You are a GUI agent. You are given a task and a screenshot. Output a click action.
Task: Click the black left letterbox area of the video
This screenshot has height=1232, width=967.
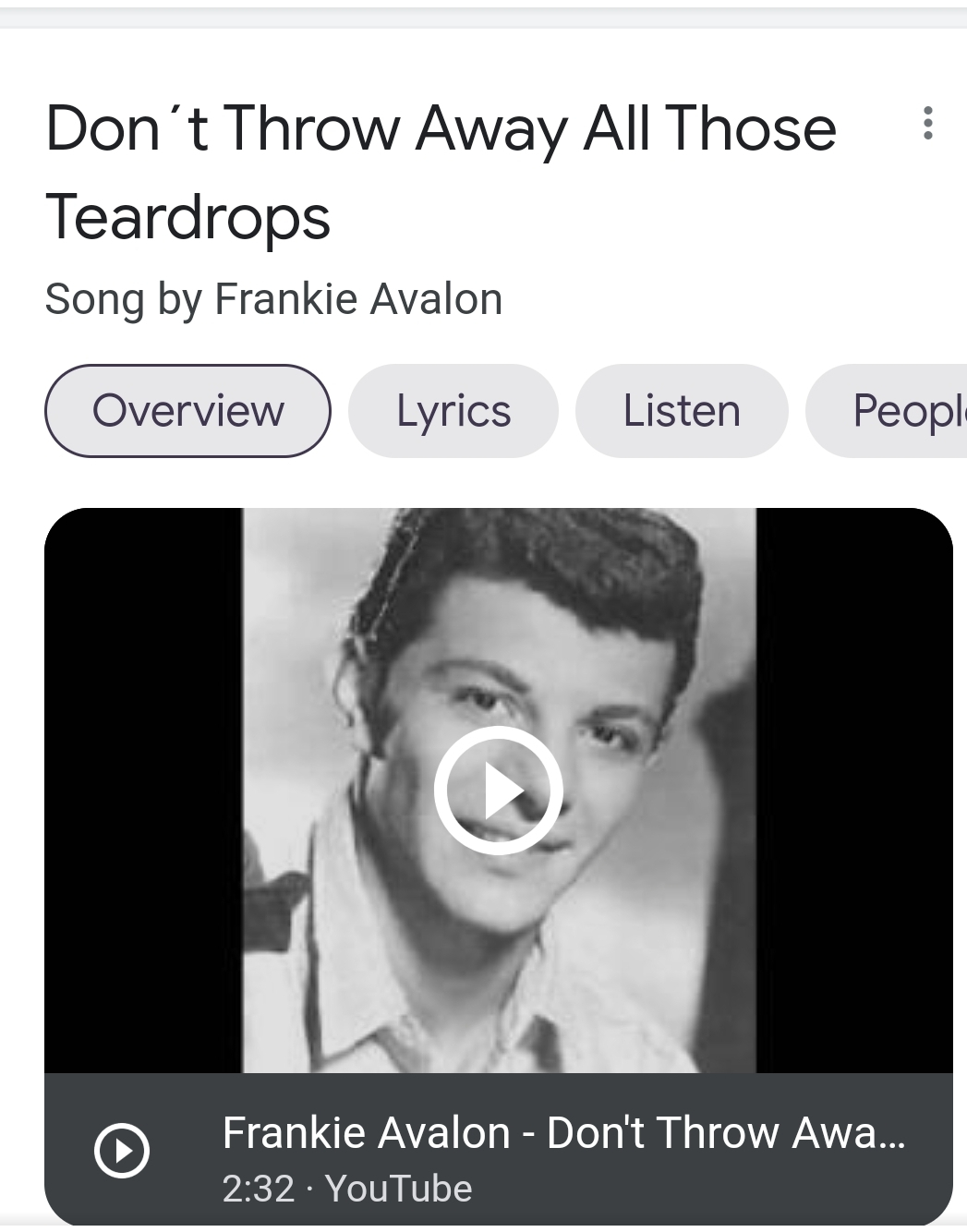[x=143, y=791]
